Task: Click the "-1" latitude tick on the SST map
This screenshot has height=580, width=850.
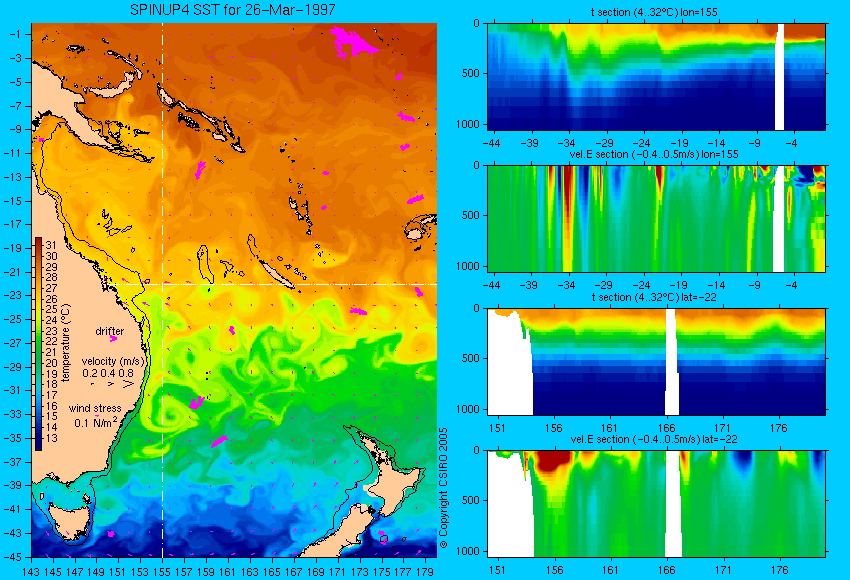Action: pos(16,34)
